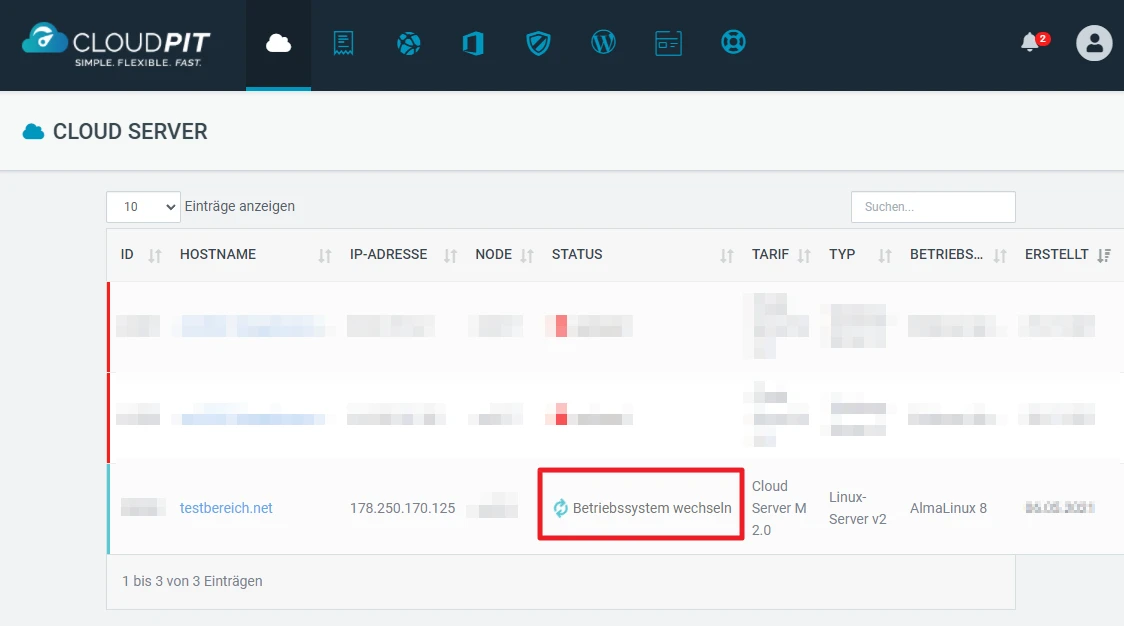View notifications via the bell icon
1124x626 pixels.
click(x=1030, y=43)
